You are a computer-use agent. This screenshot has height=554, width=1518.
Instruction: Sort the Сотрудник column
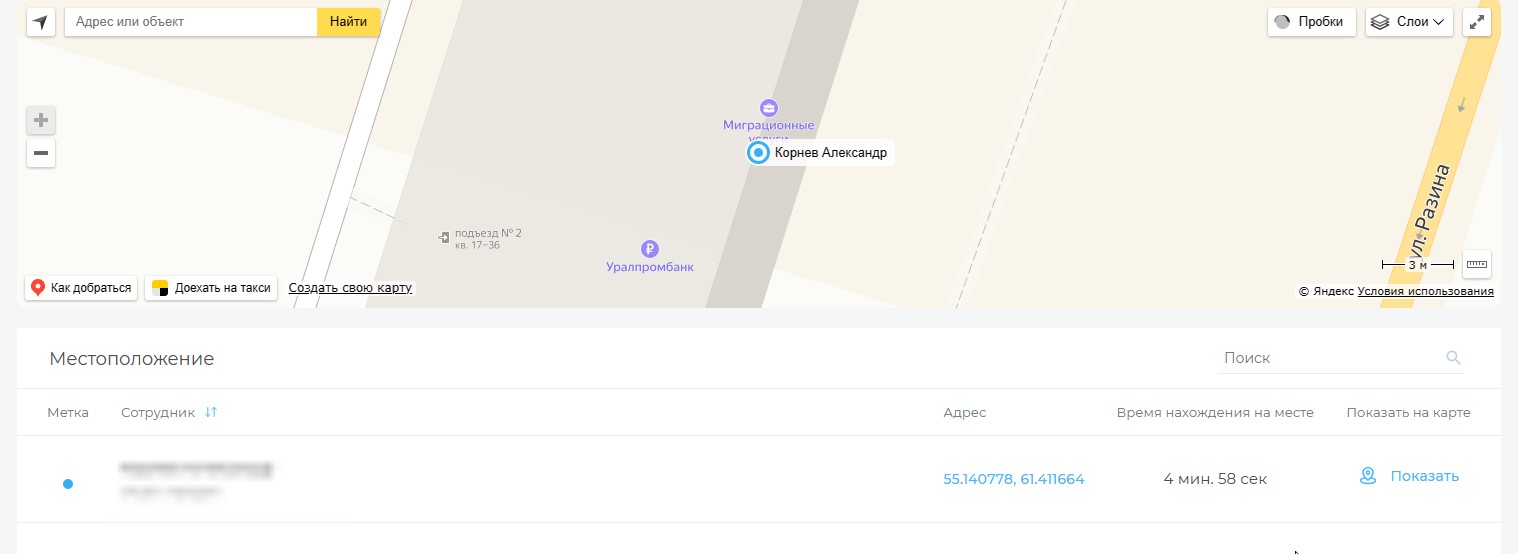point(210,412)
